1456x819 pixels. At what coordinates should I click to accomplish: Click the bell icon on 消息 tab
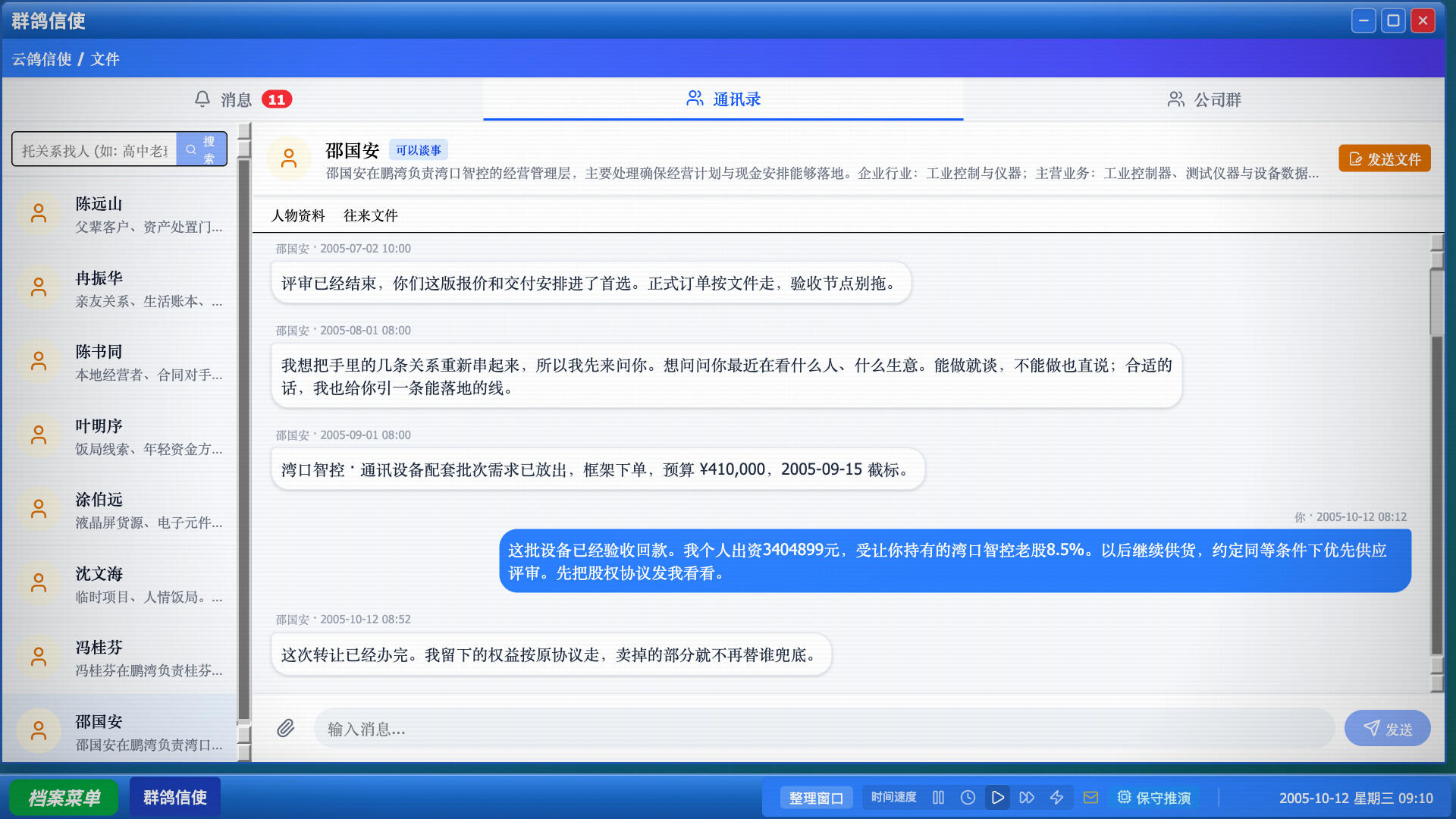pyautogui.click(x=202, y=99)
